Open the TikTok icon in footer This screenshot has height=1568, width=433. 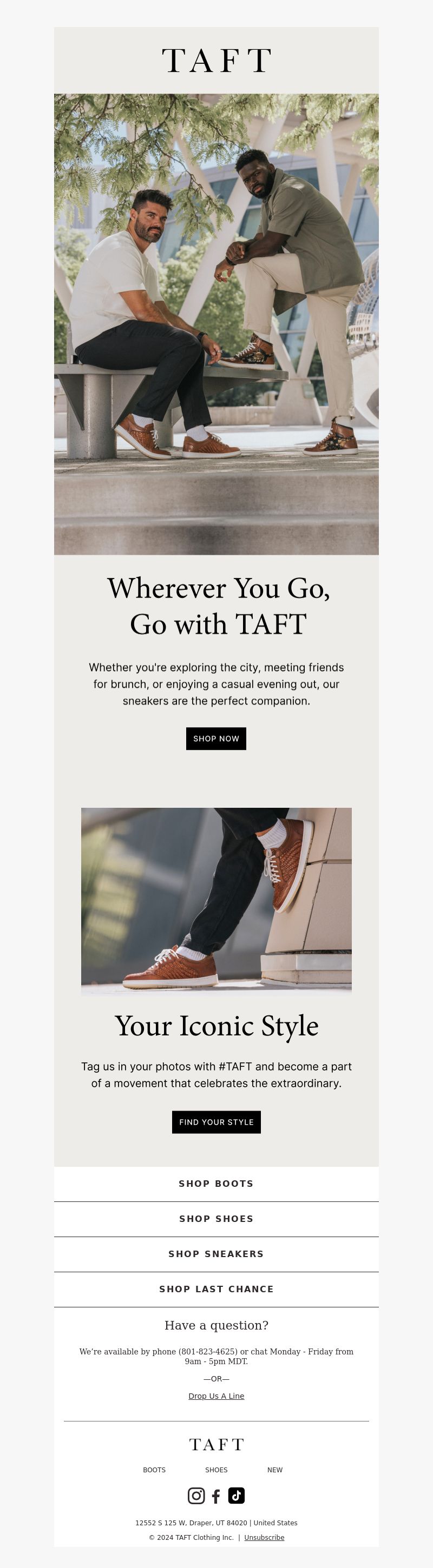point(237,1495)
